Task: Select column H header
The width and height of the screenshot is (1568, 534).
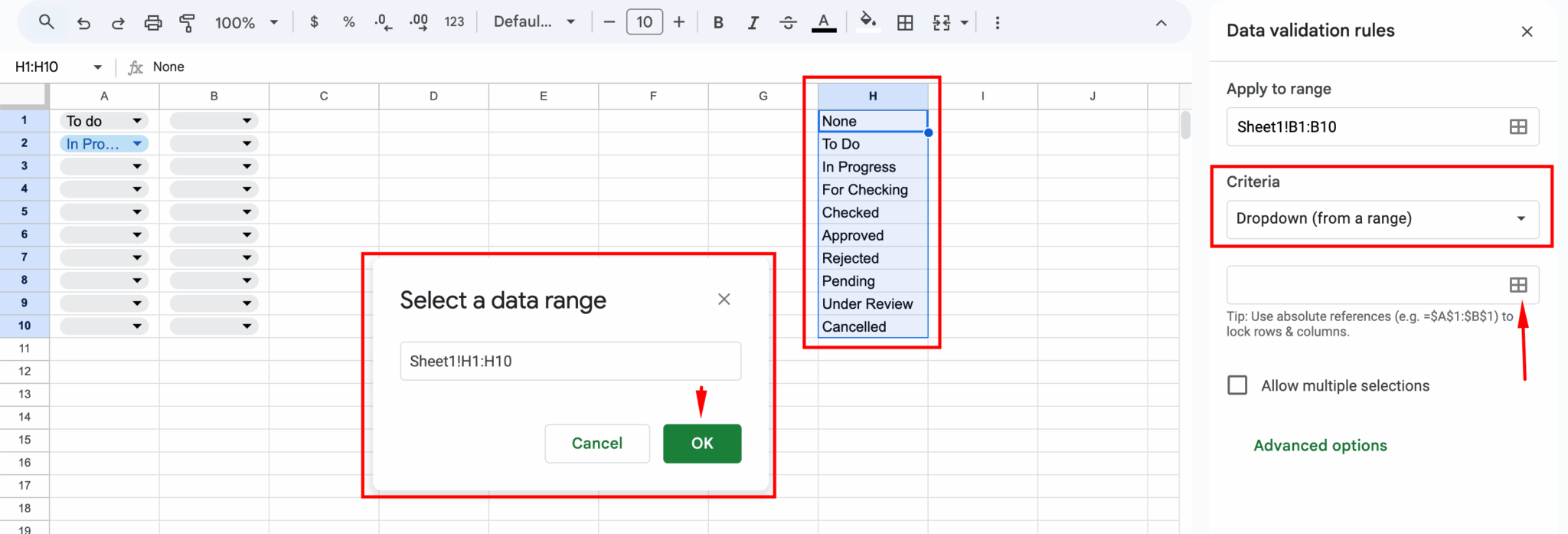Action: [873, 97]
